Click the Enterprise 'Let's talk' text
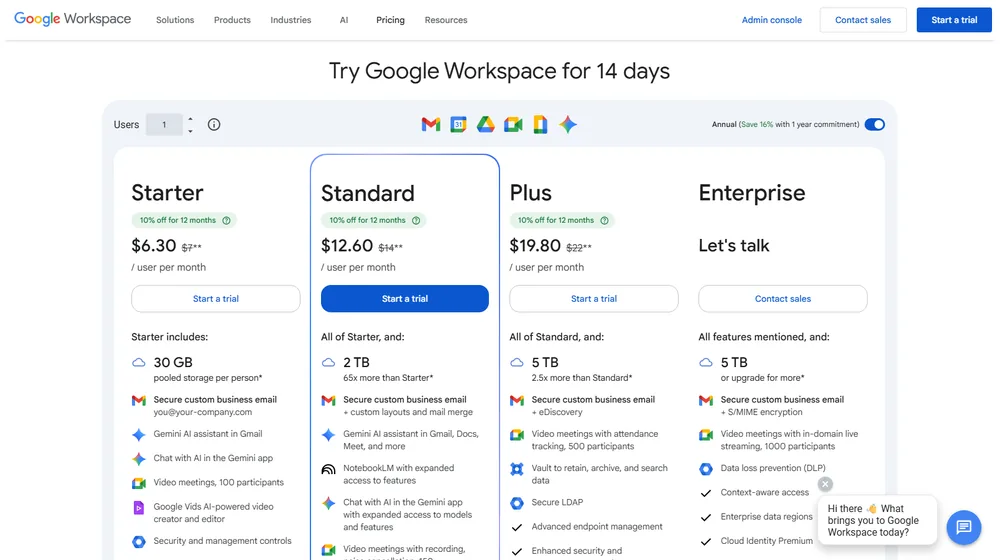Image resolution: width=1000 pixels, height=560 pixels. pyautogui.click(x=733, y=246)
